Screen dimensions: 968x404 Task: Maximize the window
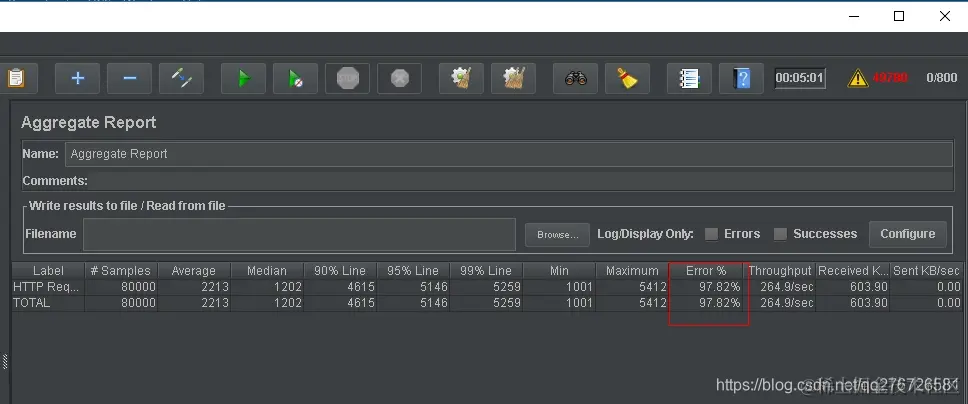(x=899, y=16)
